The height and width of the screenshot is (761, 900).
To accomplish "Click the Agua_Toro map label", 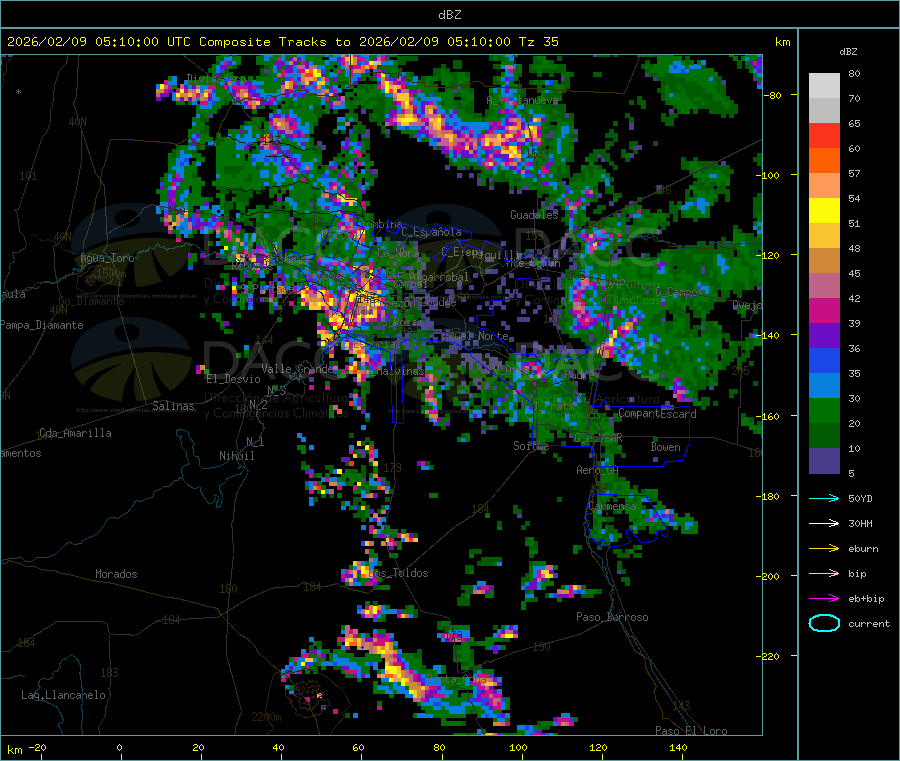I will [107, 258].
